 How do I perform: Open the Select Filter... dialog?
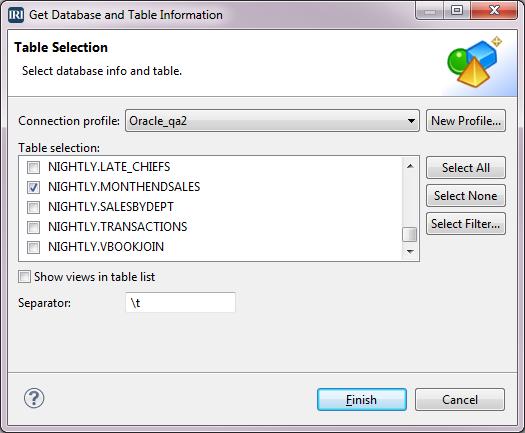click(x=466, y=223)
